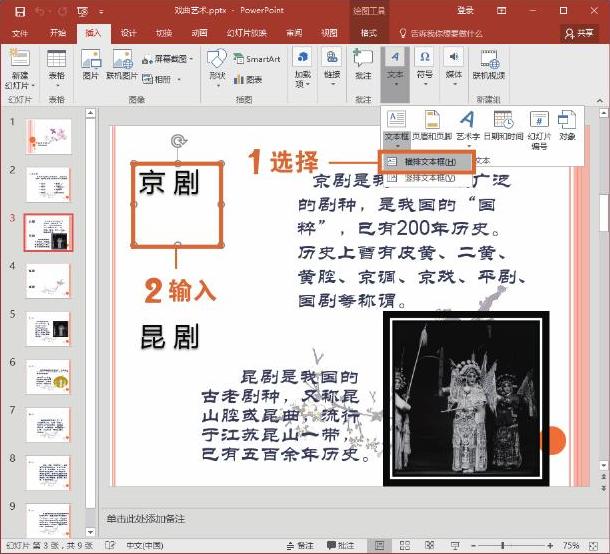Open the Animations tab
Viewport: 610px width, 554px height.
click(x=199, y=33)
